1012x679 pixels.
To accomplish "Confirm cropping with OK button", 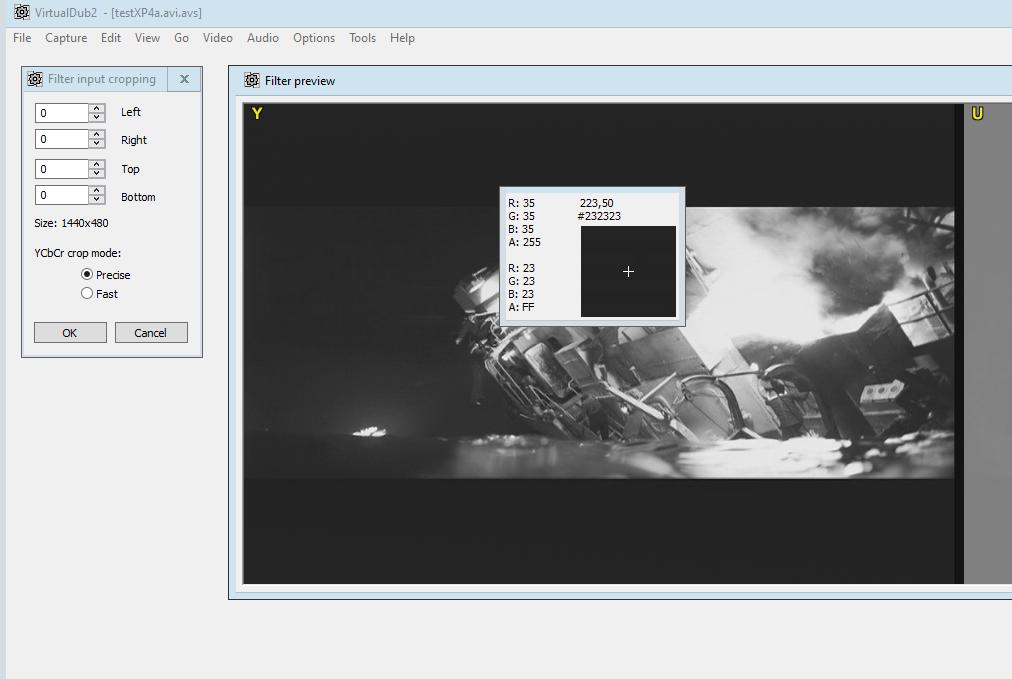I will point(70,333).
